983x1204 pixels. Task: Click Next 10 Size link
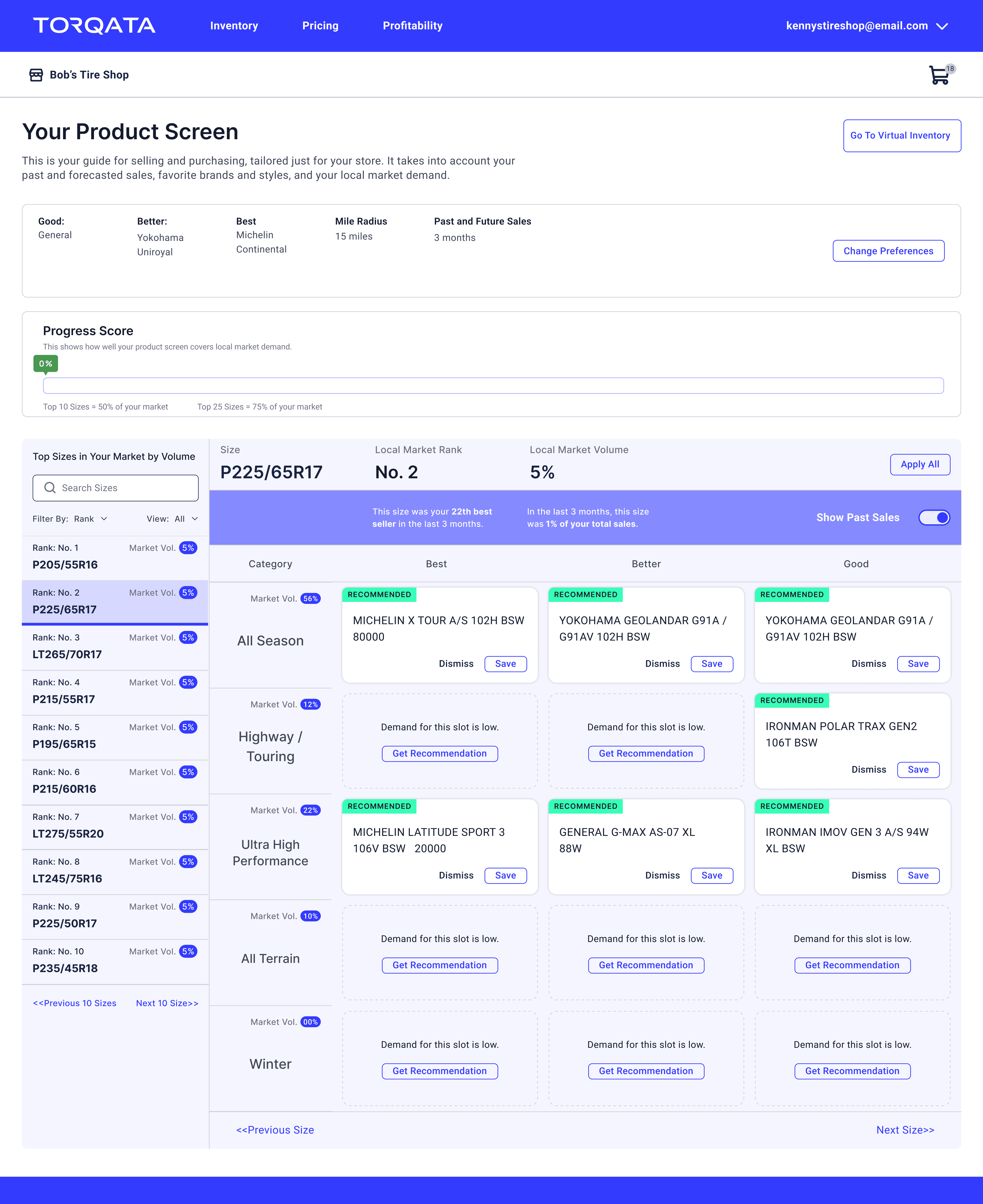pos(167,1003)
